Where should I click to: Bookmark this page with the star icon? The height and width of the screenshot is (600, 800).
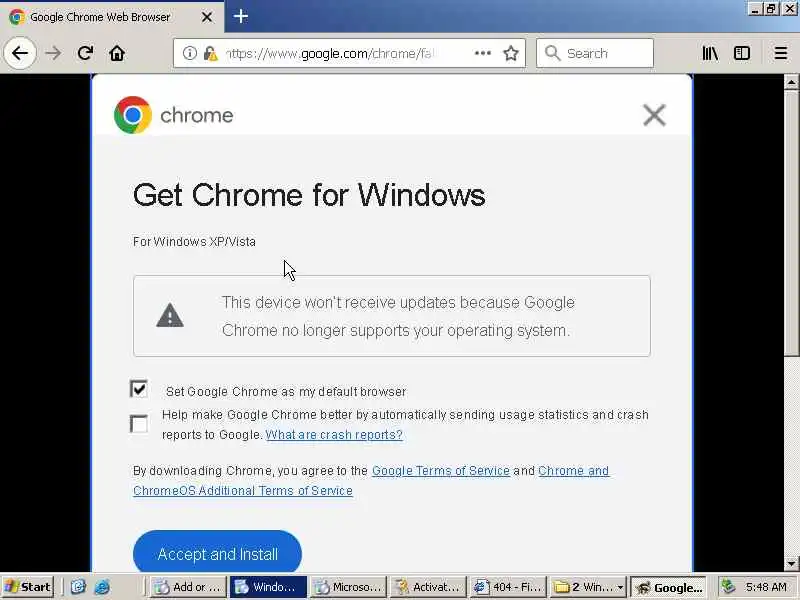click(x=511, y=53)
